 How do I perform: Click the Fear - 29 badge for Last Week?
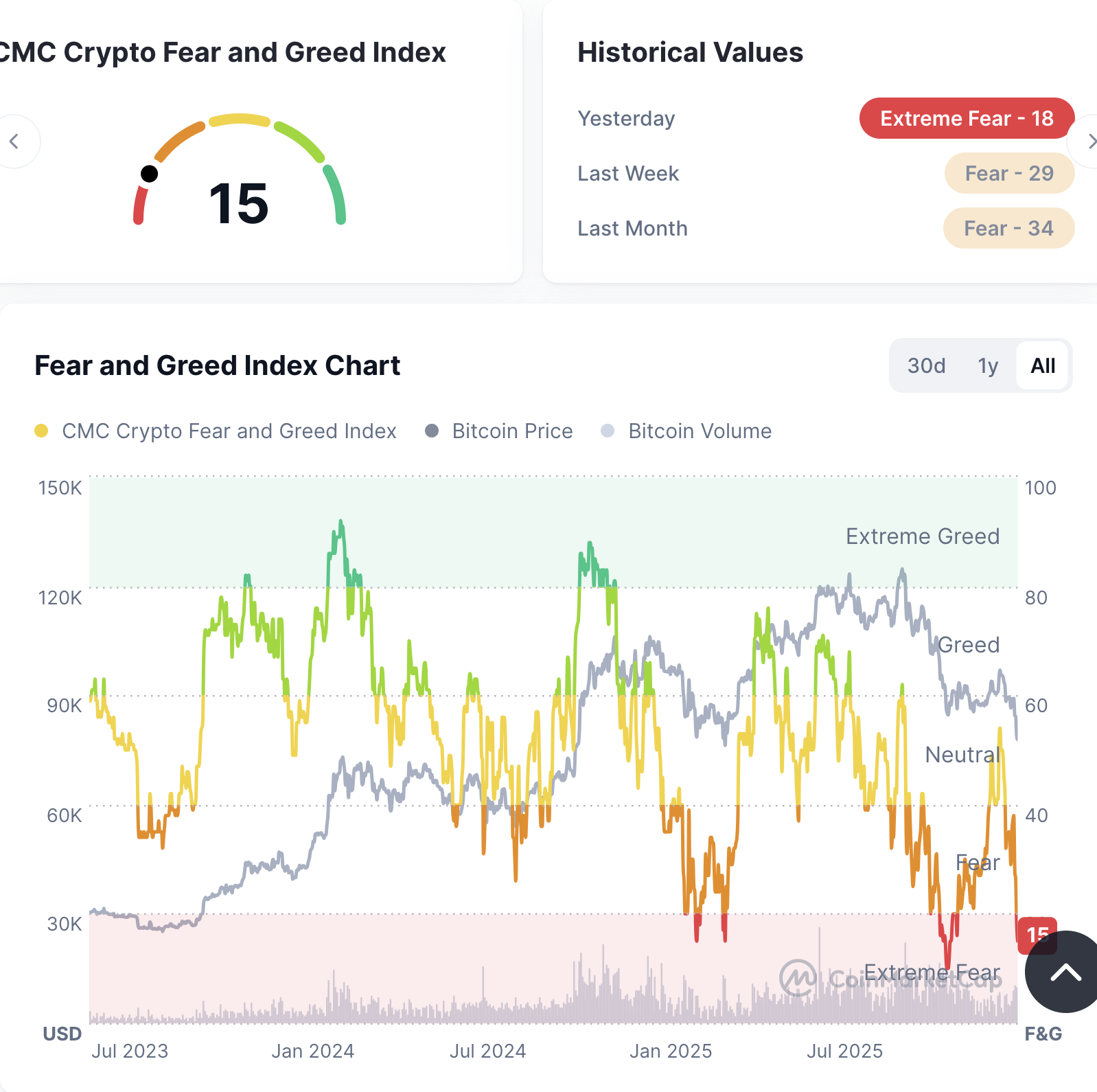(1009, 173)
